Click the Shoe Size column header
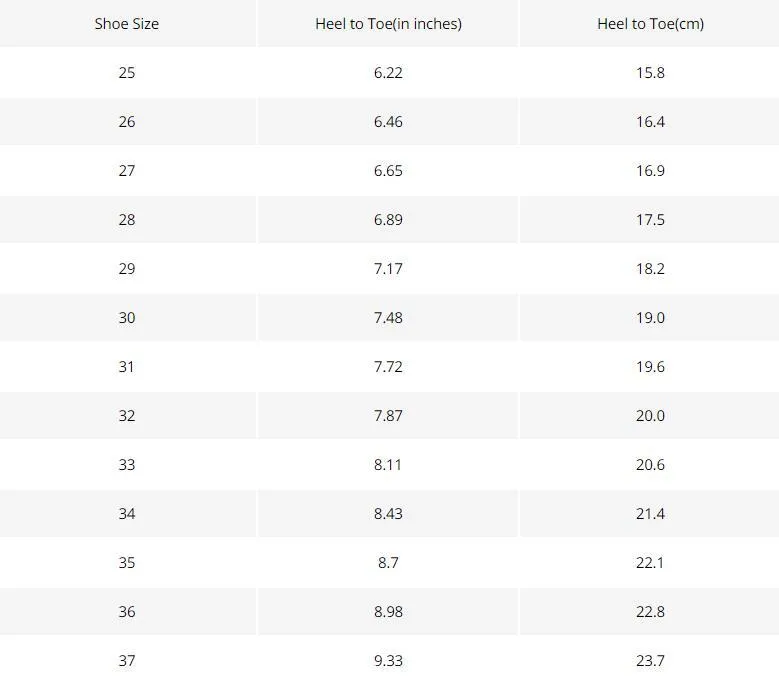Screen dimensions: 779x681 127,24
